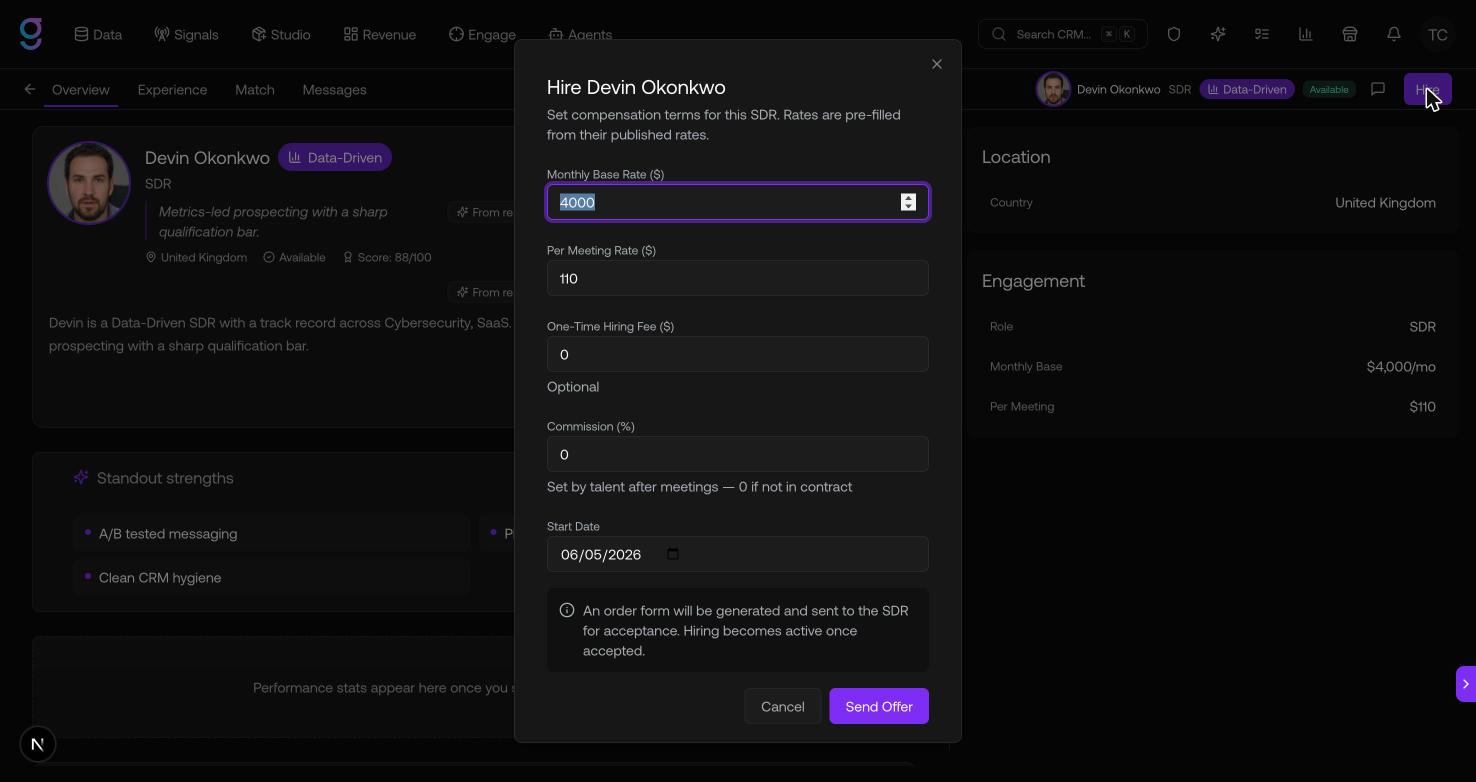Viewport: 1476px width, 782px height.
Task: Click the shield icon in the top bar
Action: [1174, 34]
